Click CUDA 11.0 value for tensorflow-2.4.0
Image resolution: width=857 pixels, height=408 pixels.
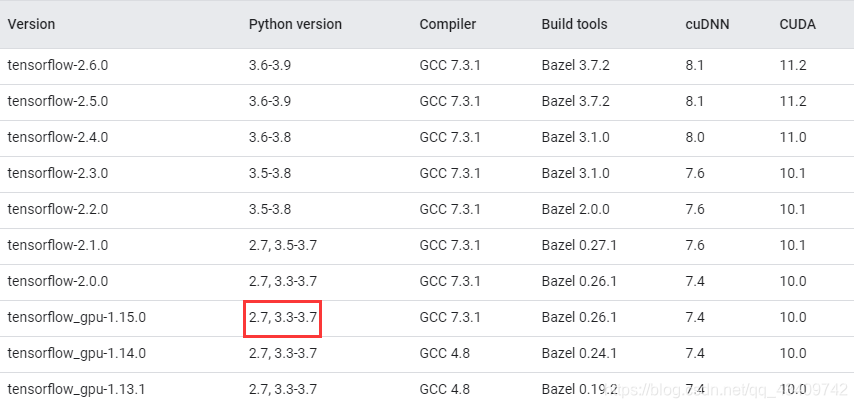[x=793, y=137]
